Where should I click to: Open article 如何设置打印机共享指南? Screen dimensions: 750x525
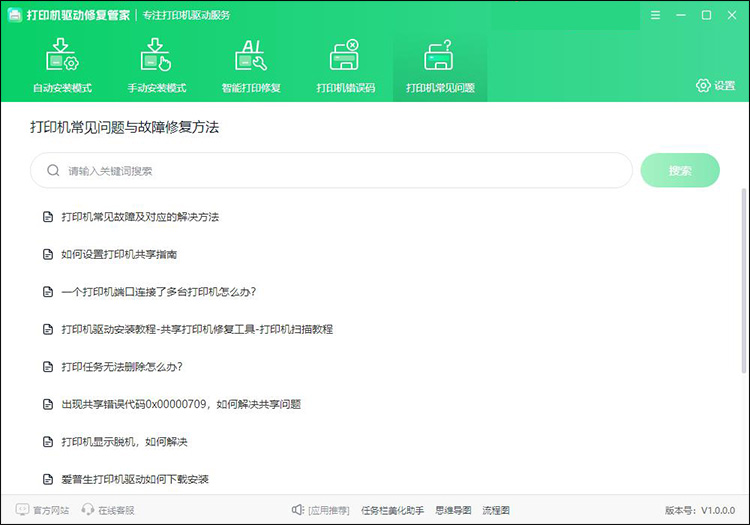(x=119, y=254)
